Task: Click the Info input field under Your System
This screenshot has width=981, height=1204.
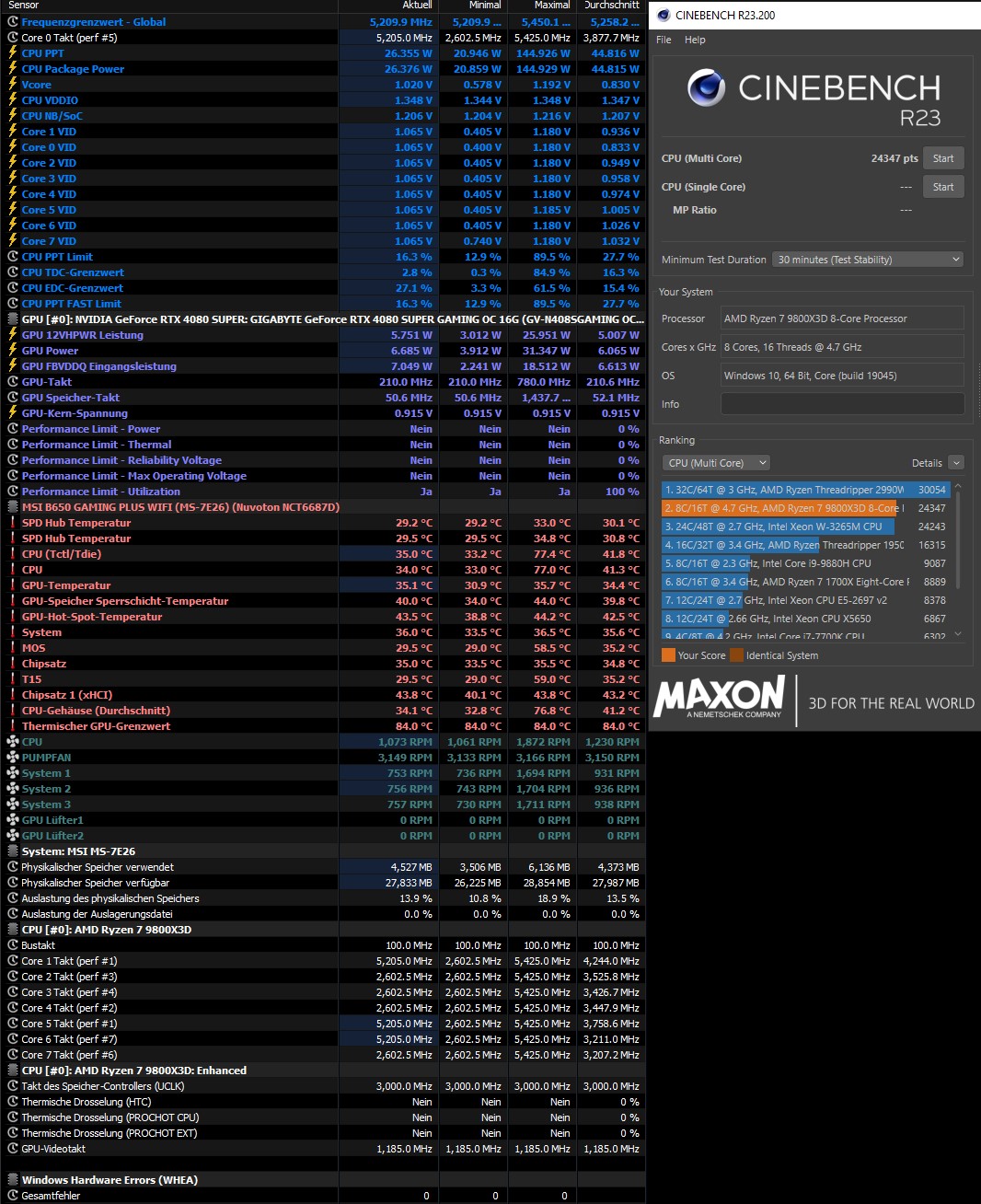Action: click(x=841, y=403)
